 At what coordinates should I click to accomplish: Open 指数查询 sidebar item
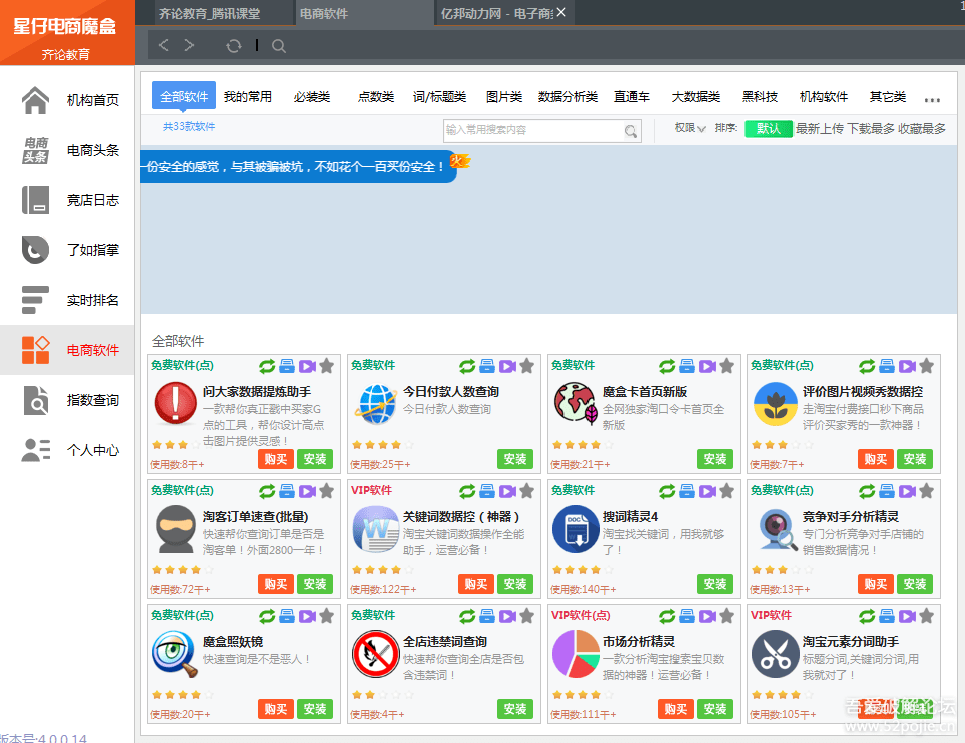[67, 400]
